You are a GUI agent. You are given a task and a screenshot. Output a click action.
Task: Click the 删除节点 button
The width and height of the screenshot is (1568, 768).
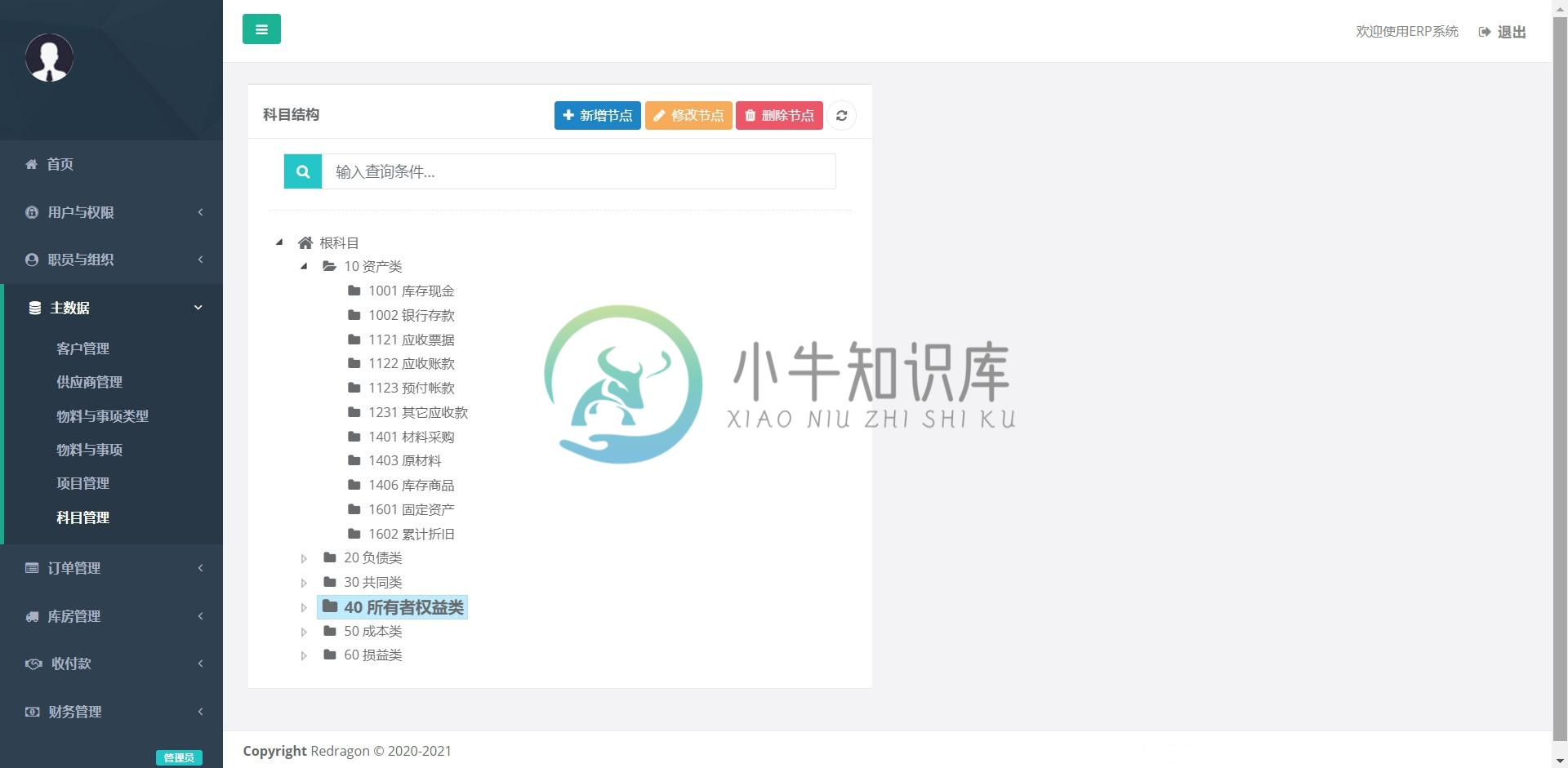coord(779,115)
